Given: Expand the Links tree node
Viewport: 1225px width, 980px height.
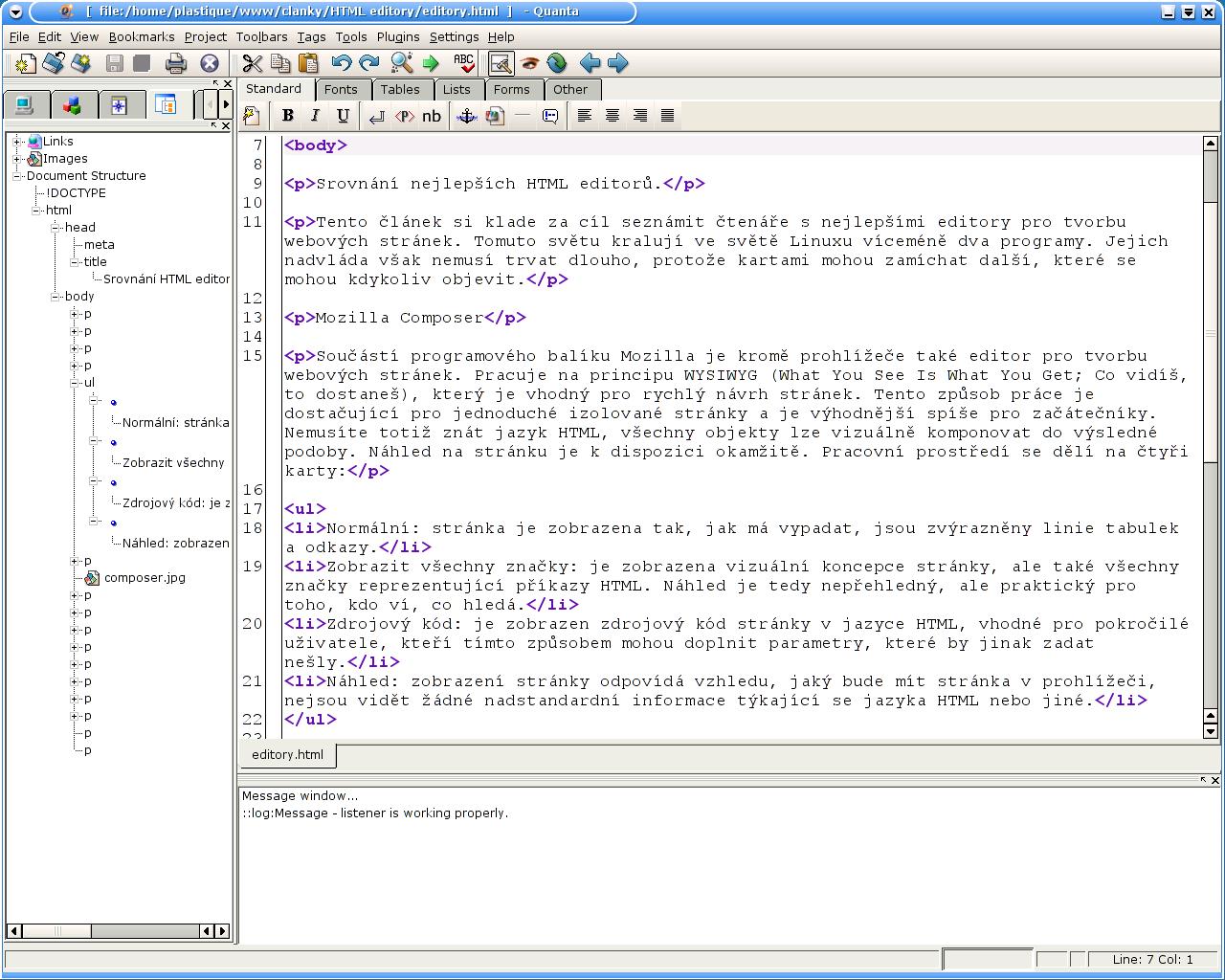Looking at the screenshot, I should 17,142.
